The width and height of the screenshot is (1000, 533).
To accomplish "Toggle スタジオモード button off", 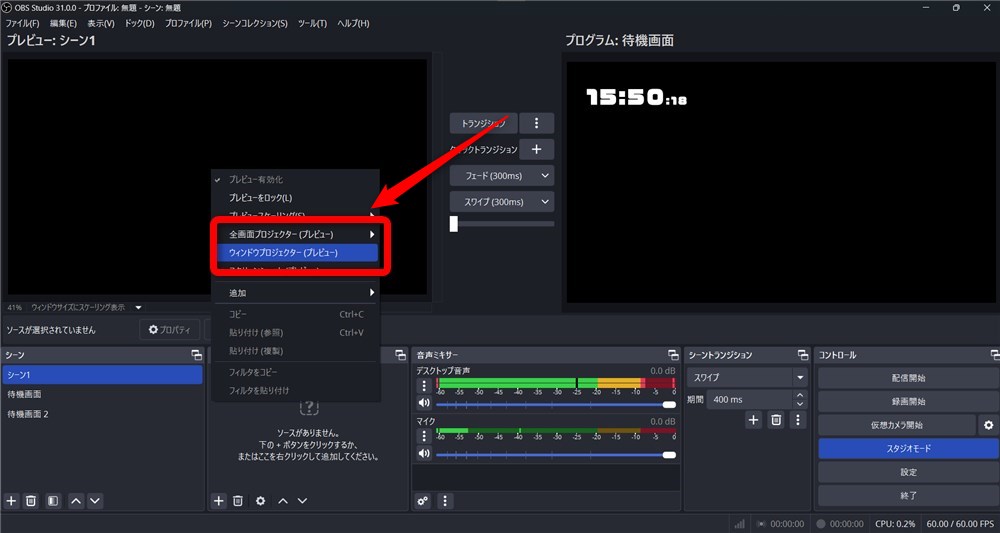I will 908,449.
